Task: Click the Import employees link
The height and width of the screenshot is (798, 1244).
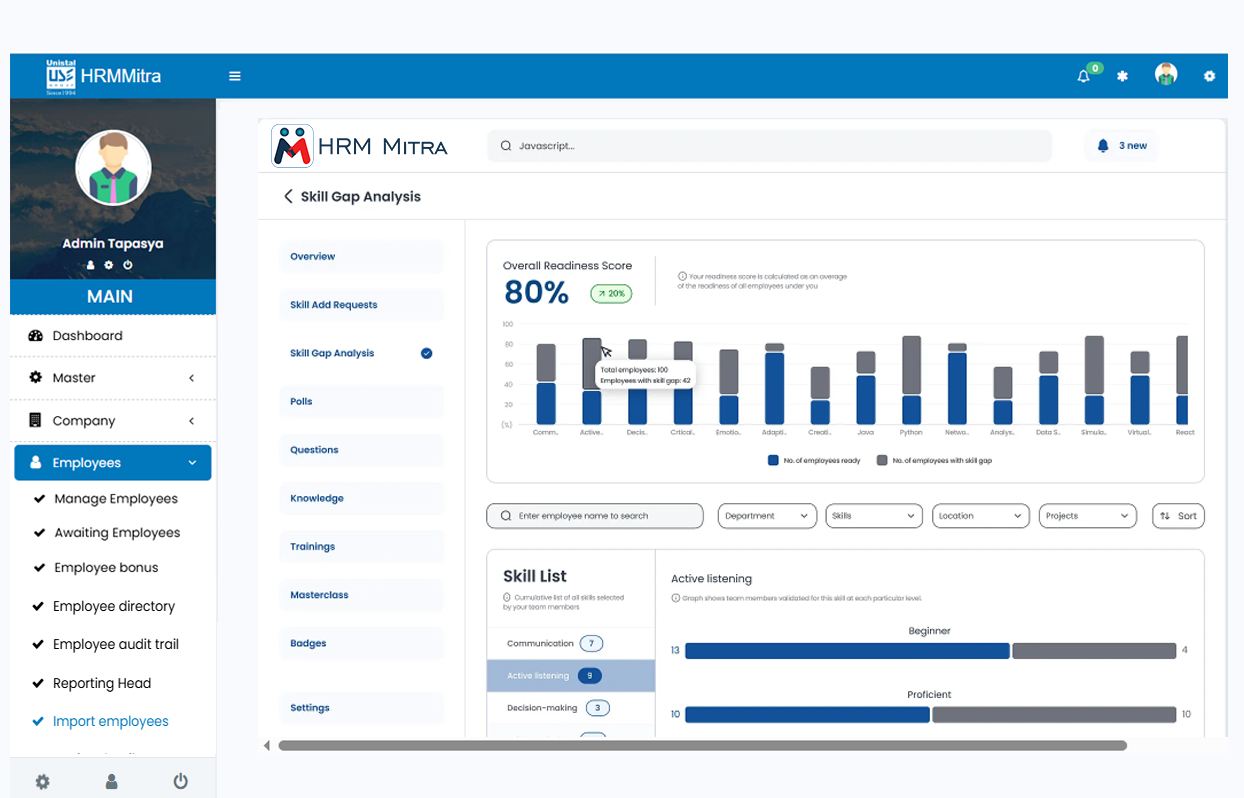Action: coord(110,721)
